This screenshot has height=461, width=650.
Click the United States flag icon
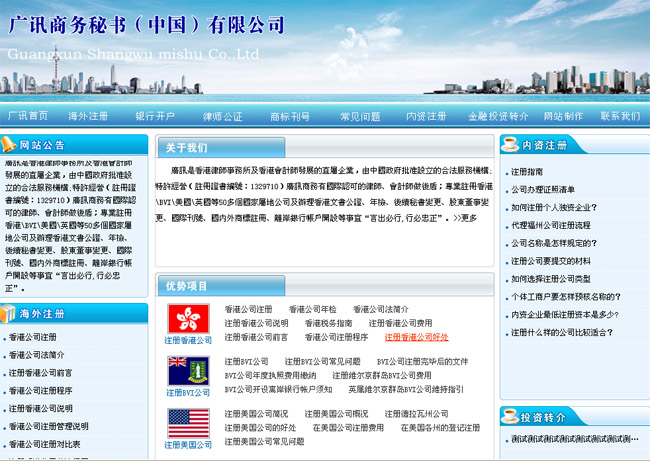(x=188, y=422)
